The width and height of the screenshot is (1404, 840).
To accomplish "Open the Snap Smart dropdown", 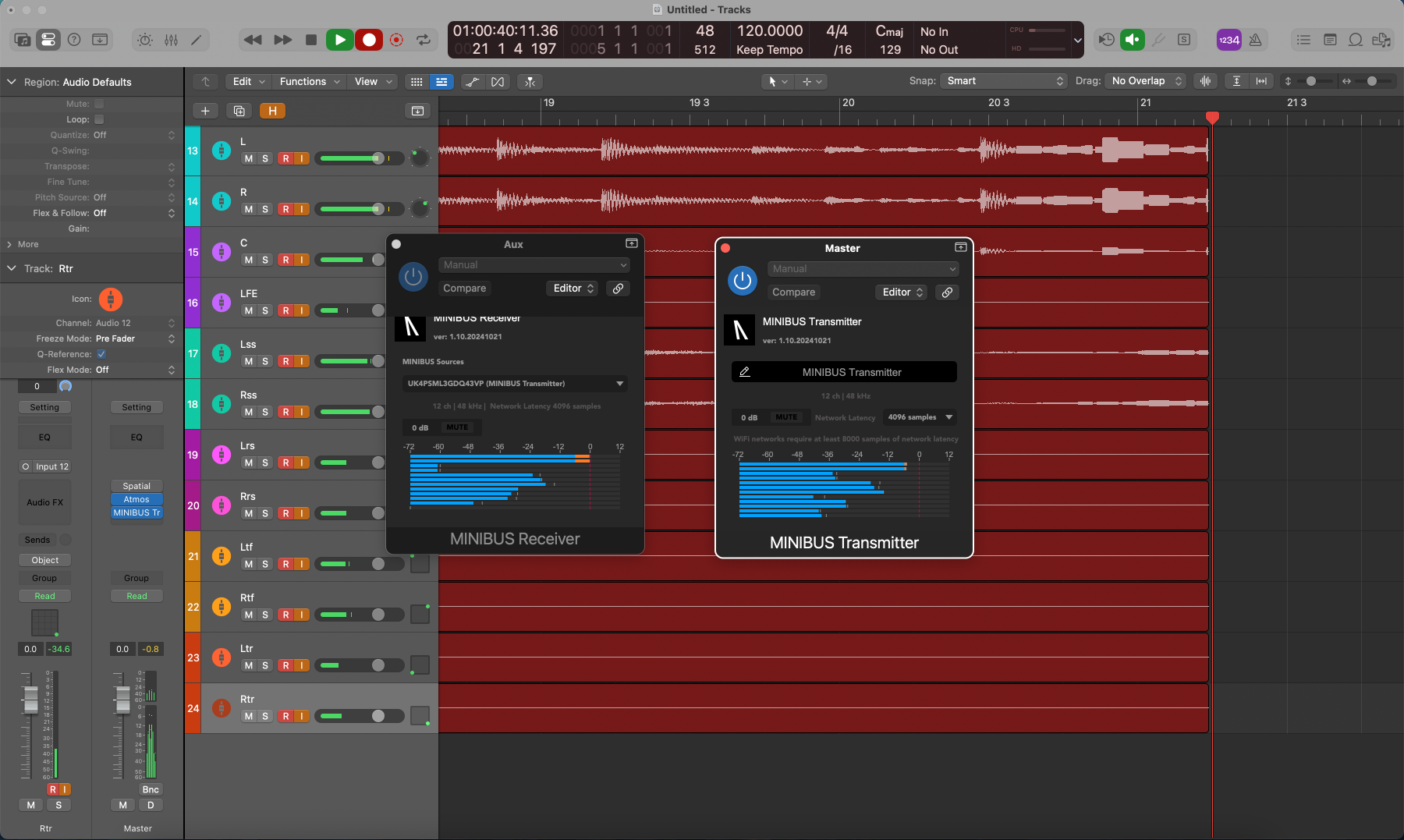I will (x=1003, y=81).
